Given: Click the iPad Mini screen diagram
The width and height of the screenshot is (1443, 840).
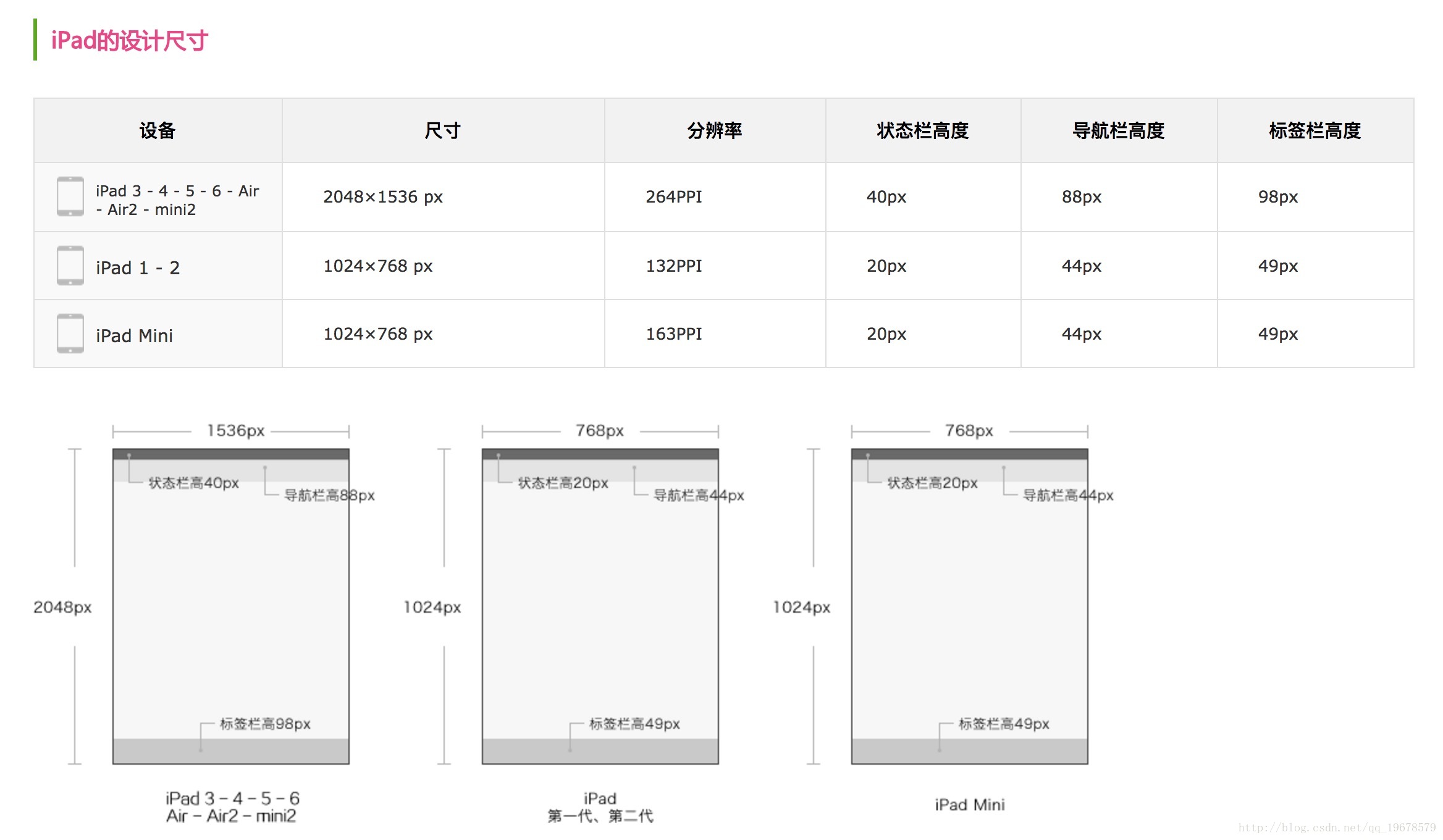Looking at the screenshot, I should pyautogui.click(x=969, y=606).
